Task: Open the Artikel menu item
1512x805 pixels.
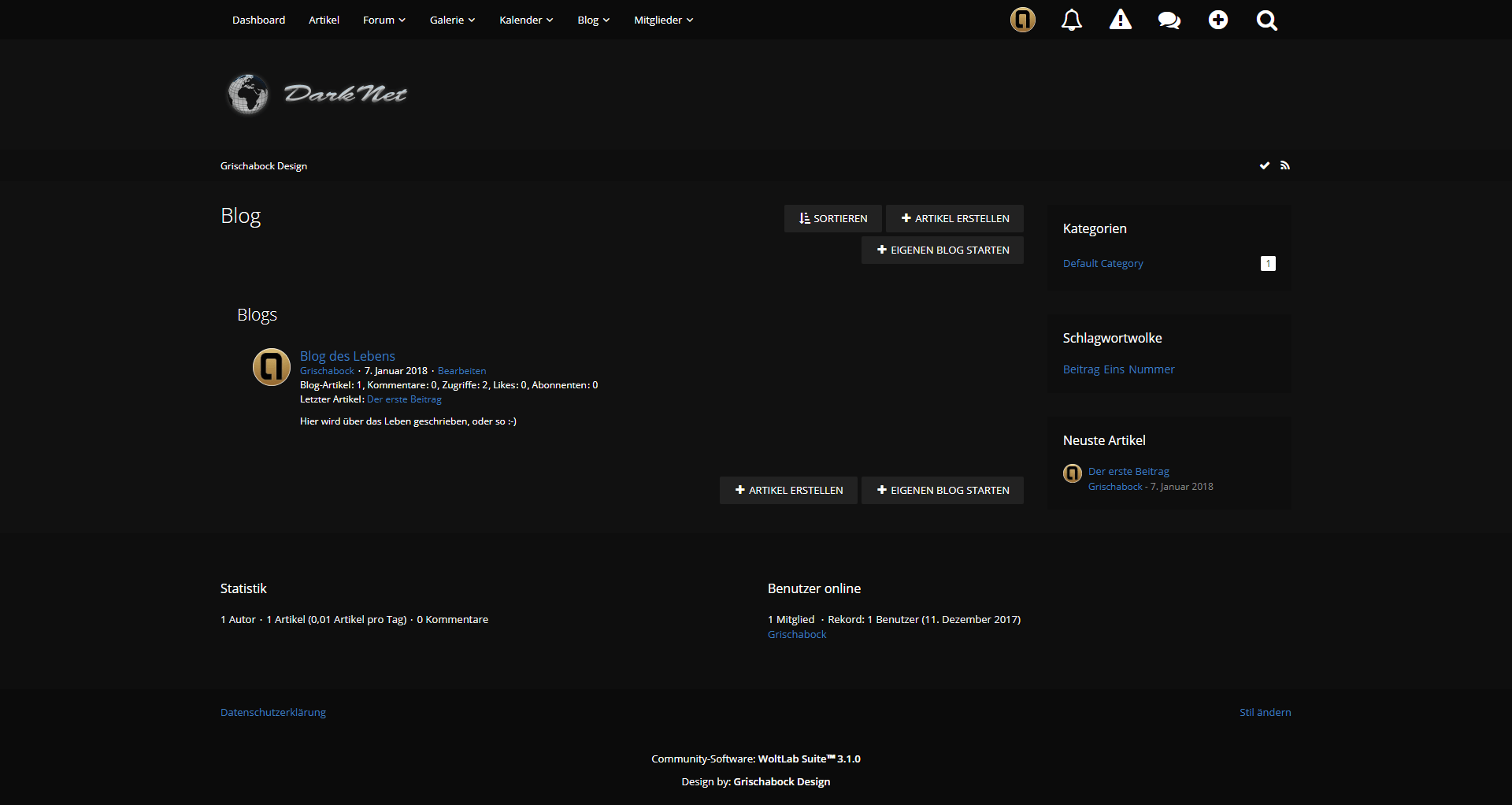Action: coord(324,20)
